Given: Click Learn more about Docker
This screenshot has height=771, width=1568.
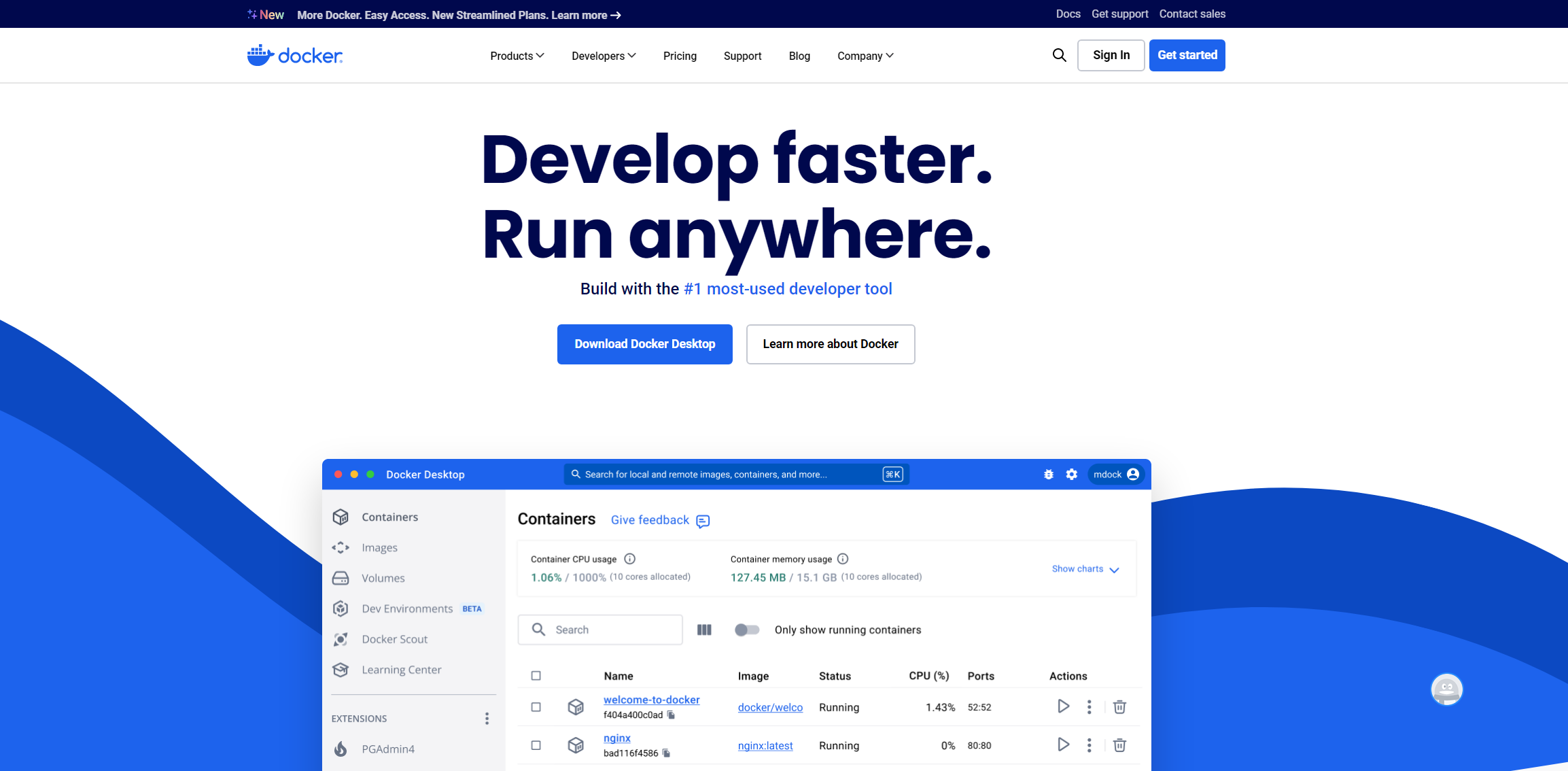Looking at the screenshot, I should point(831,344).
